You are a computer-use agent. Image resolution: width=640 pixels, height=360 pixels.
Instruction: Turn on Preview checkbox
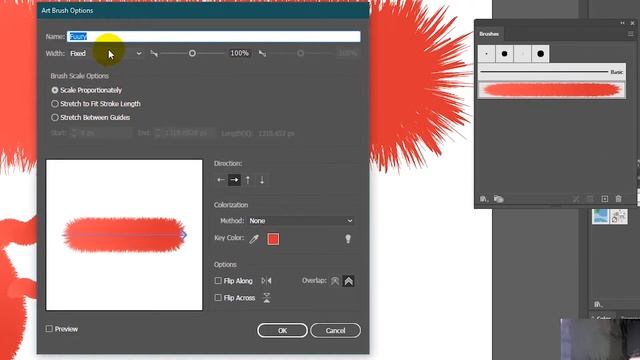[49, 329]
